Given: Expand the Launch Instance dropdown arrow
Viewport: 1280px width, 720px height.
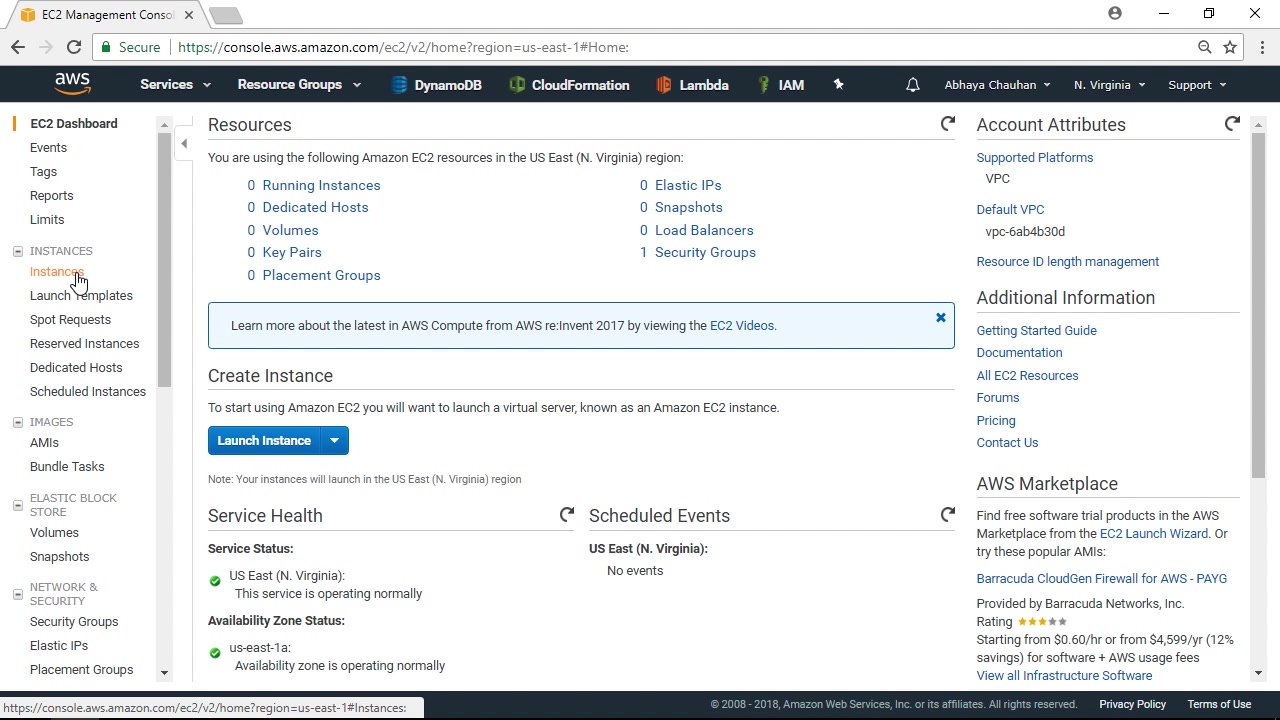Looking at the screenshot, I should point(334,440).
